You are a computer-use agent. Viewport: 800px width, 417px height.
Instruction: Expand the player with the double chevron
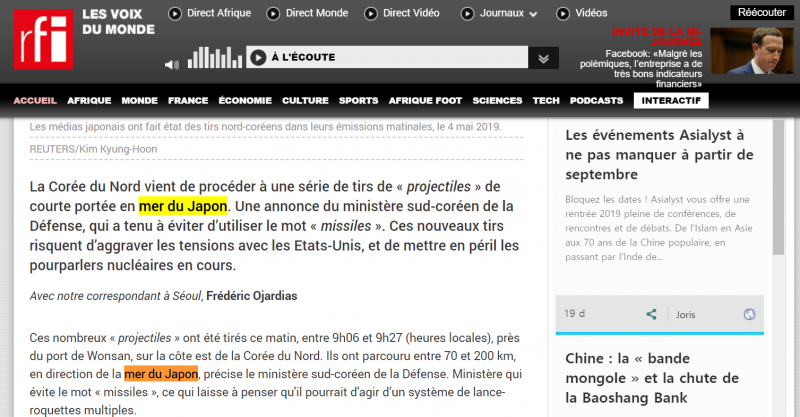click(x=542, y=59)
